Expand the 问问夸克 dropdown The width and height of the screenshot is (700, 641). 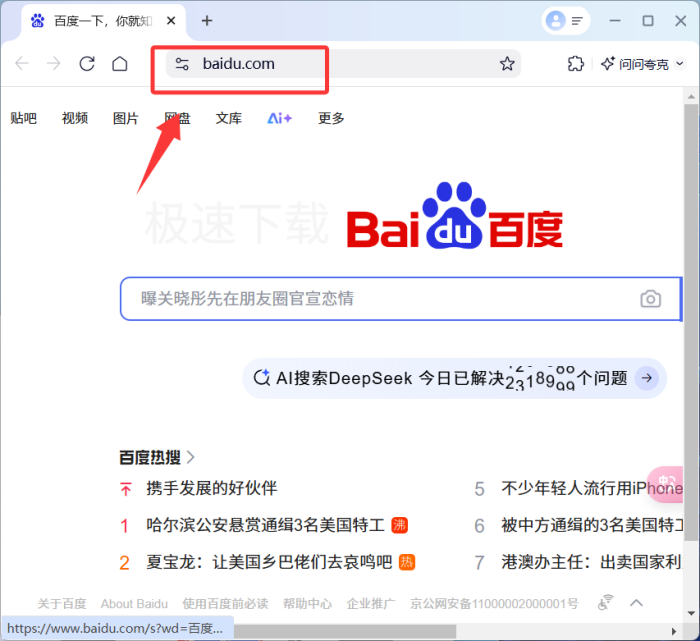pos(681,64)
